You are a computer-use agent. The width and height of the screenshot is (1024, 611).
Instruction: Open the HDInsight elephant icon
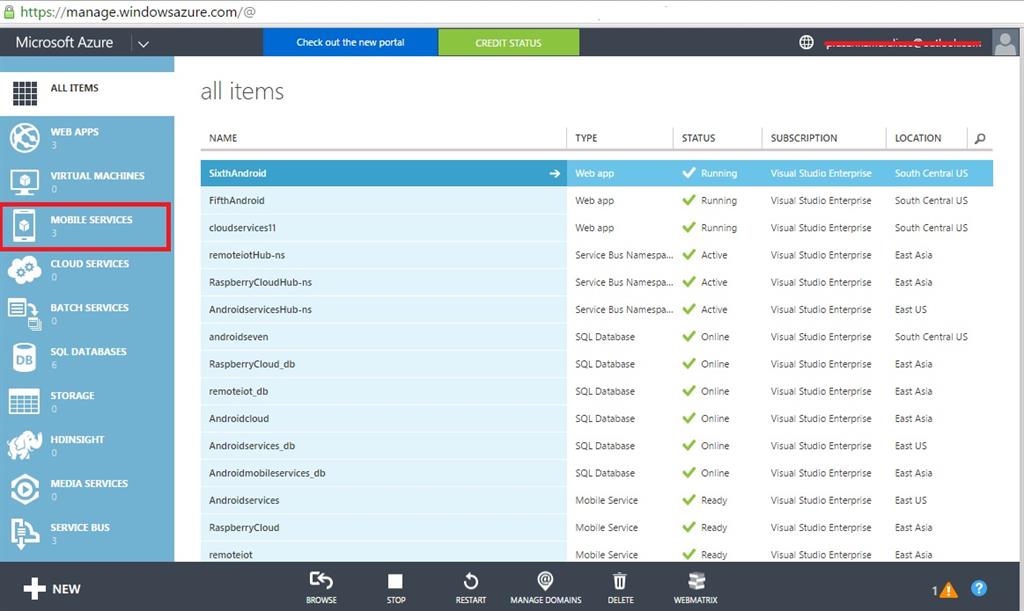(x=25, y=445)
